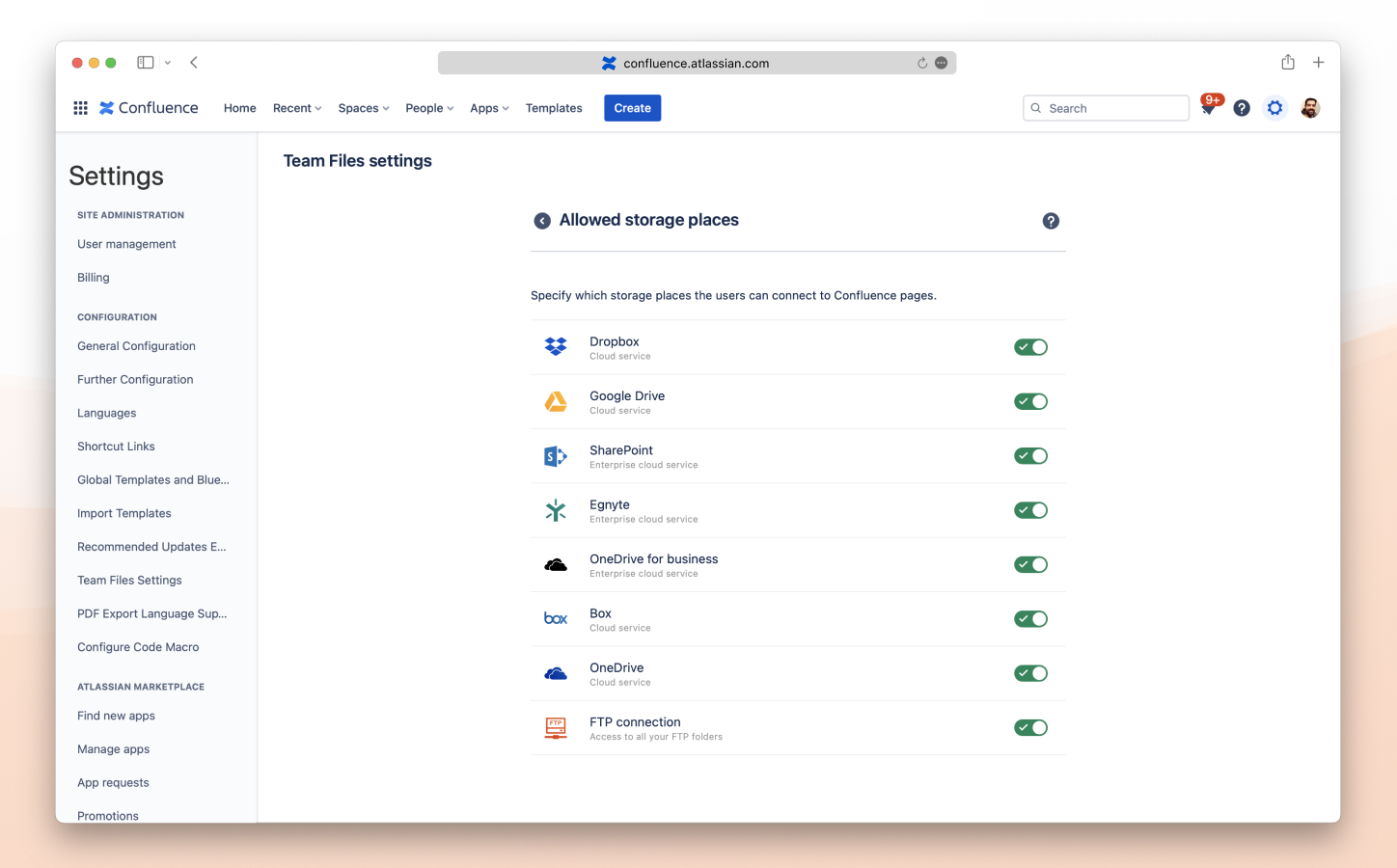Open Find new apps link
This screenshot has height=868, width=1397.
click(116, 716)
